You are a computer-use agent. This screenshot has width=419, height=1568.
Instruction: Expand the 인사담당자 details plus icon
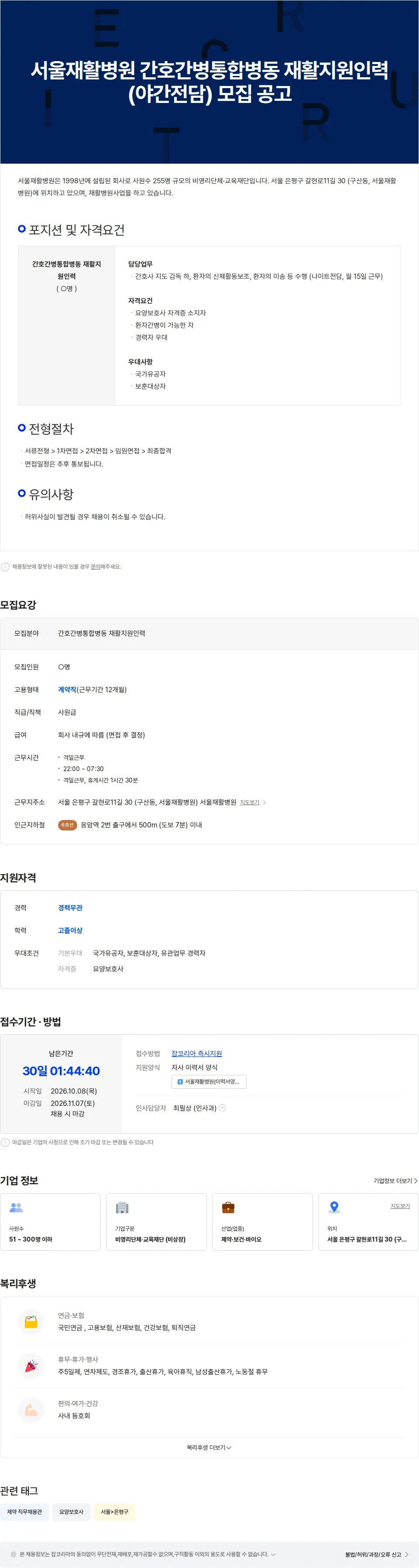pyautogui.click(x=222, y=1108)
